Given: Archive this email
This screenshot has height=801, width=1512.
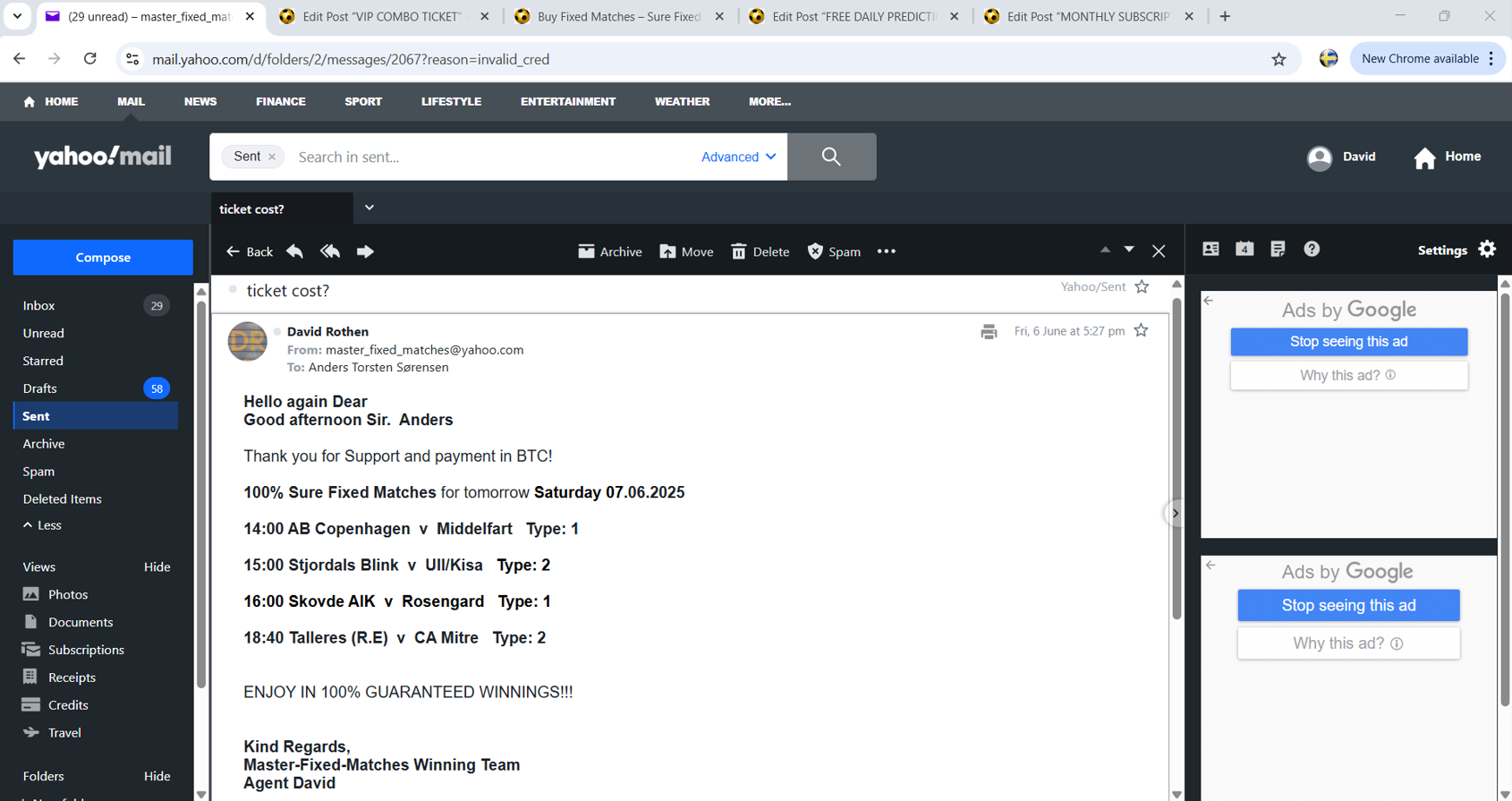Looking at the screenshot, I should tap(610, 251).
